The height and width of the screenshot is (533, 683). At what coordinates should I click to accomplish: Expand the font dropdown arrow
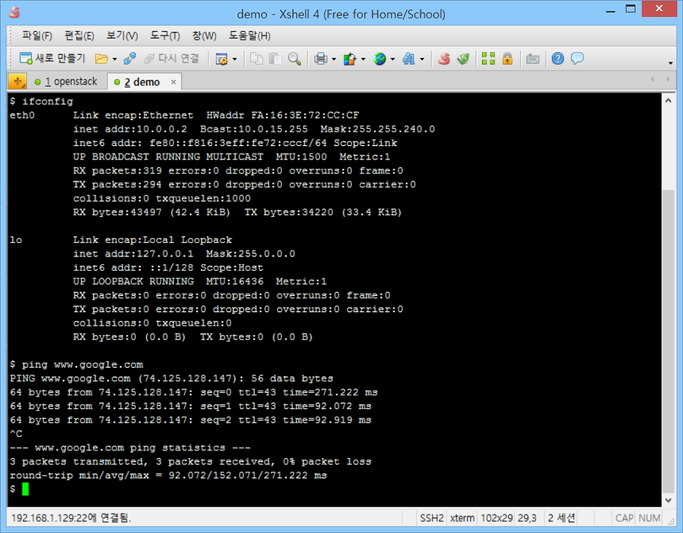click(x=422, y=59)
